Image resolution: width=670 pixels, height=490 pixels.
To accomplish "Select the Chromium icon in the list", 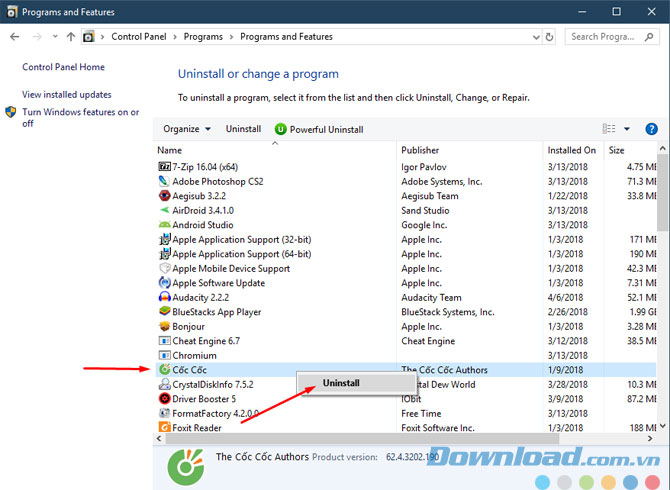I will [165, 356].
